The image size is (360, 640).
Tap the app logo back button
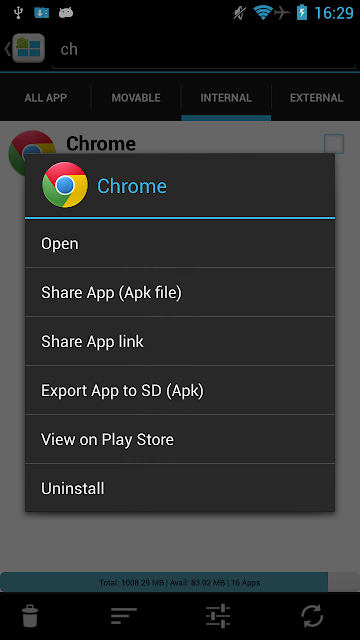point(24,48)
